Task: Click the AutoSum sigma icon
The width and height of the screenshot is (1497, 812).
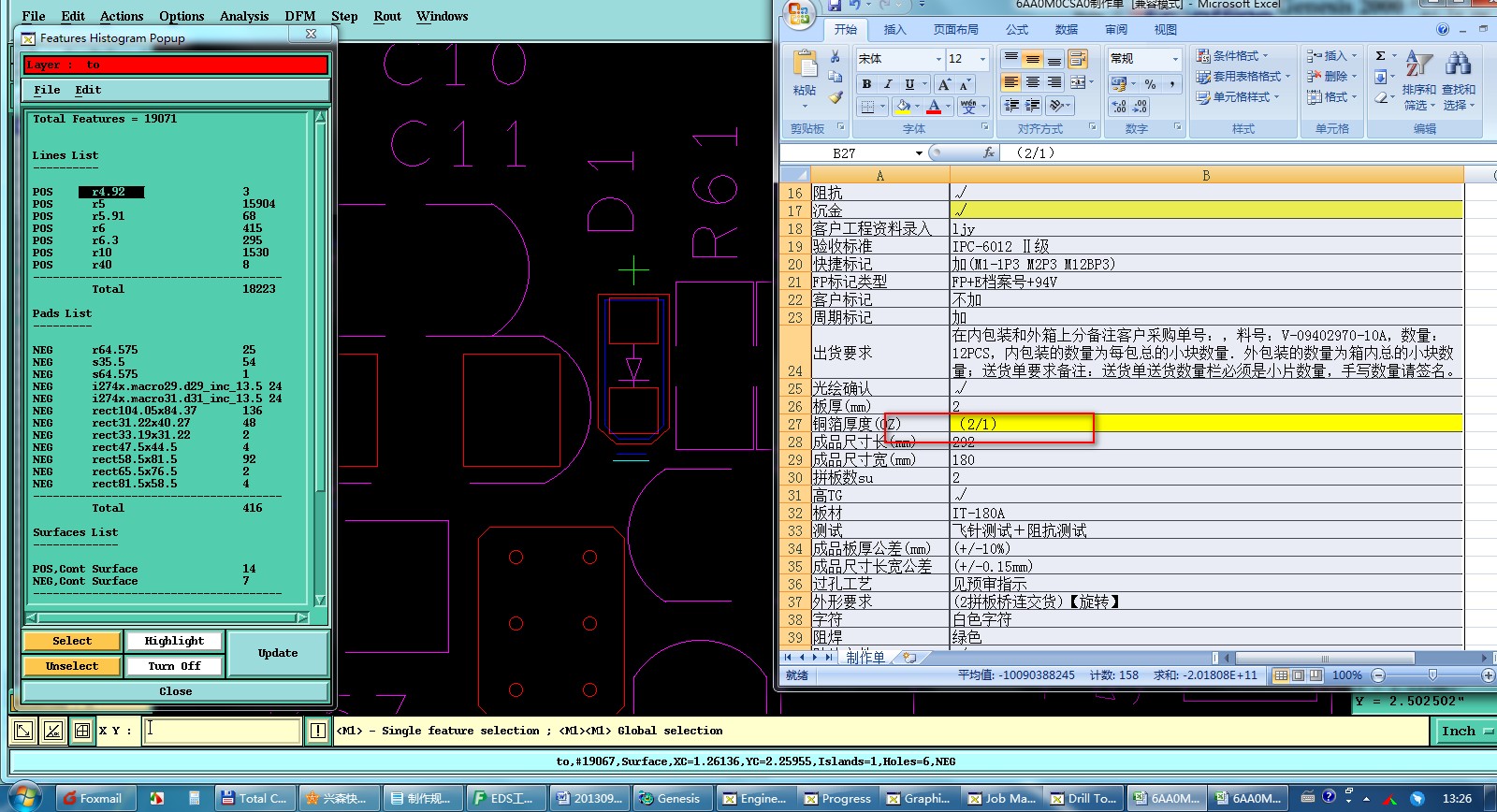Action: (x=1380, y=56)
